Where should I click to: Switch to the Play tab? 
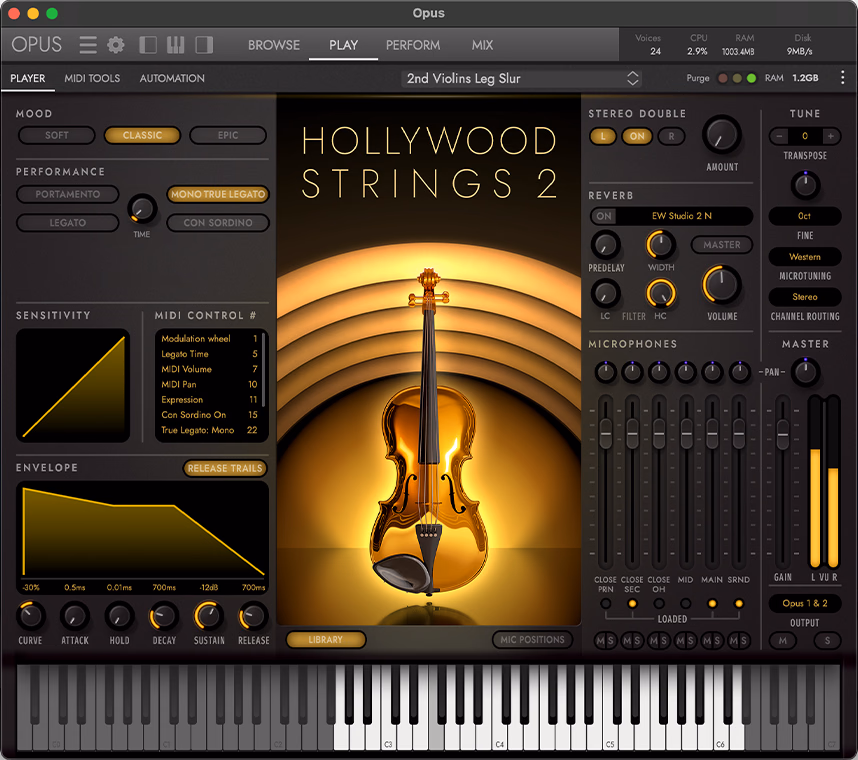coord(343,45)
